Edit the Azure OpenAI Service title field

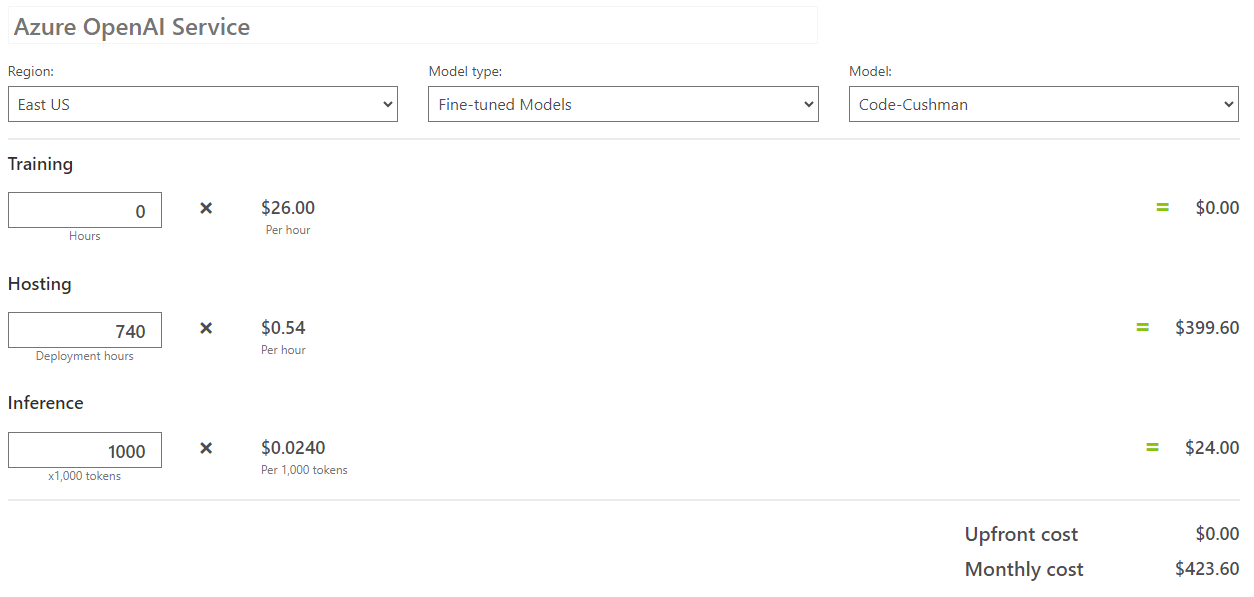(412, 26)
